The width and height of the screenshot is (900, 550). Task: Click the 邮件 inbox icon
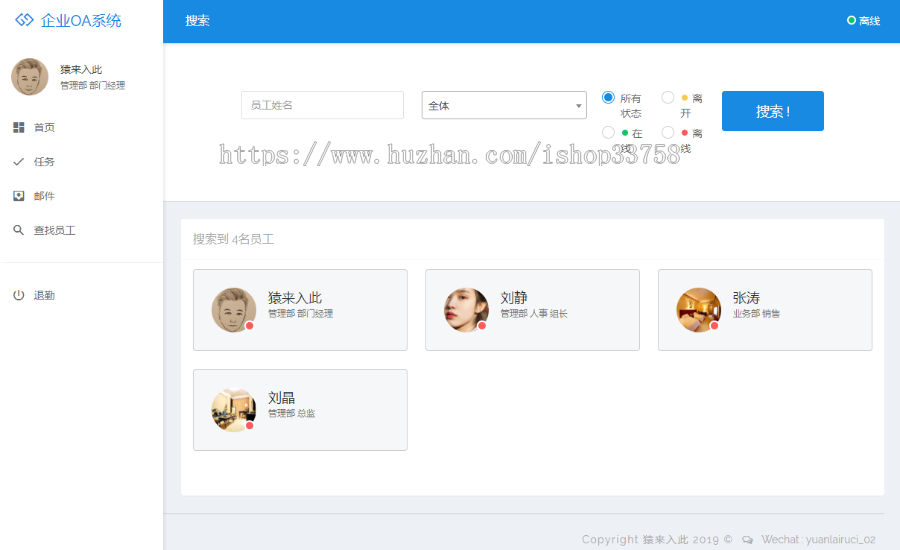click(x=18, y=196)
